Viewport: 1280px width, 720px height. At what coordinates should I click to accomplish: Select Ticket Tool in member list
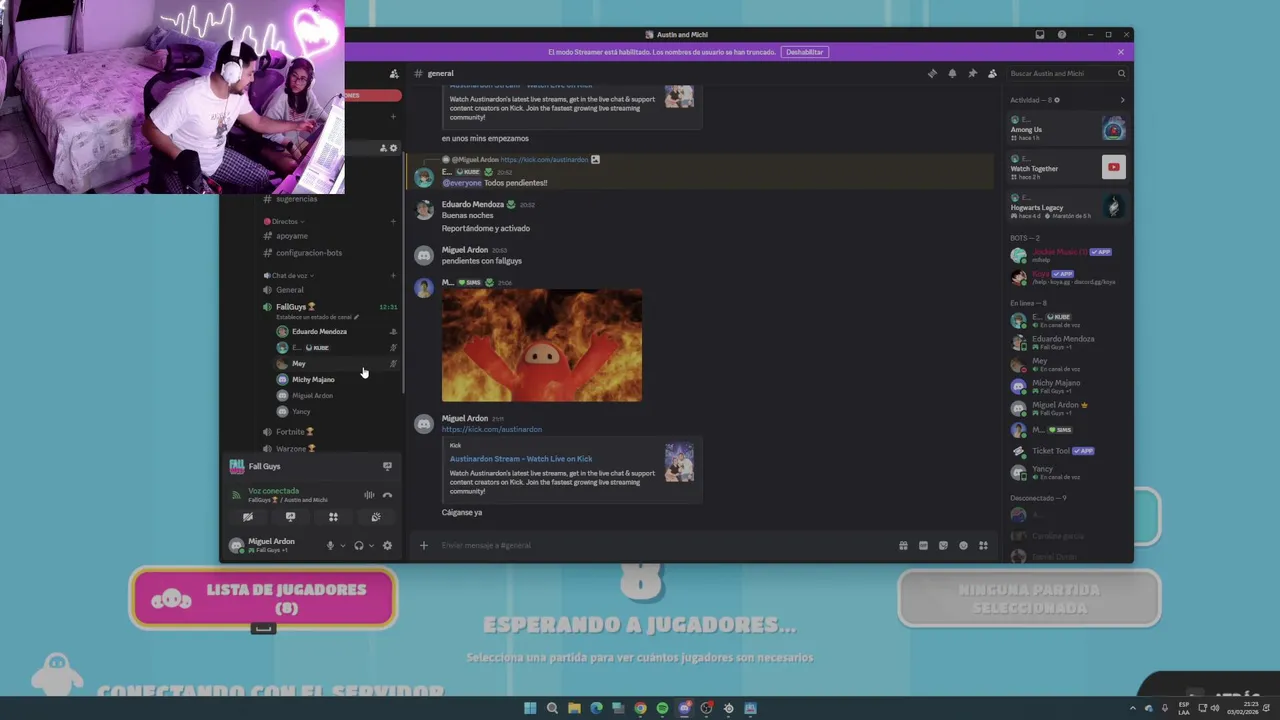click(1068, 451)
